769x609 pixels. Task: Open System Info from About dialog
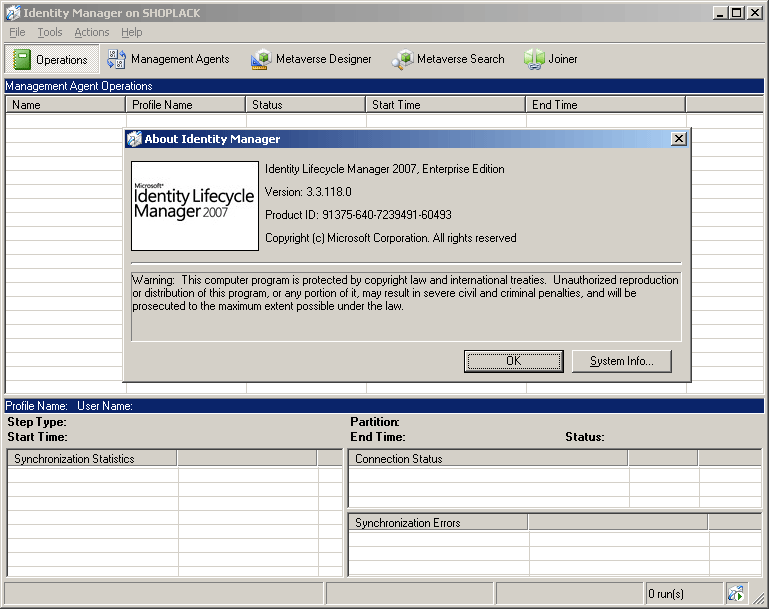(x=621, y=361)
